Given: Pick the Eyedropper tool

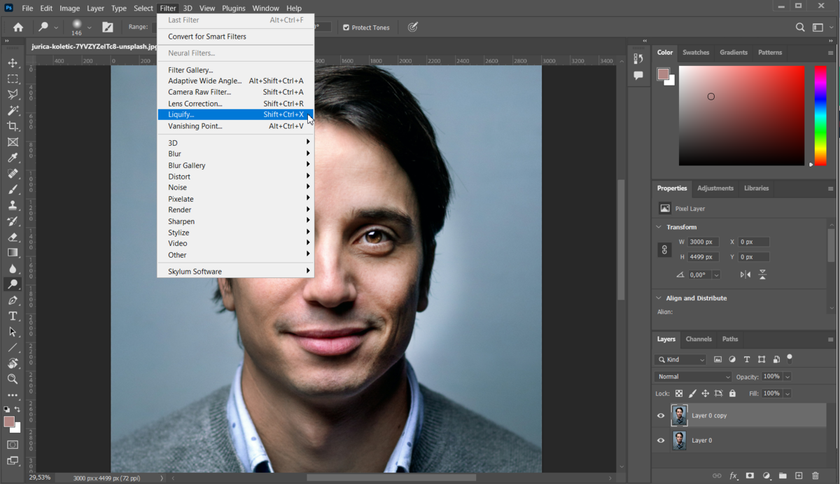Looking at the screenshot, I should coord(13,158).
